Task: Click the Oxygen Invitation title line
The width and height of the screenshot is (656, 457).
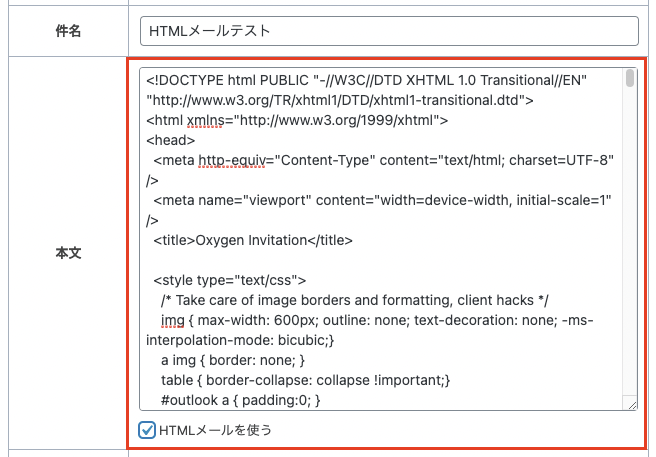Action: 253,240
